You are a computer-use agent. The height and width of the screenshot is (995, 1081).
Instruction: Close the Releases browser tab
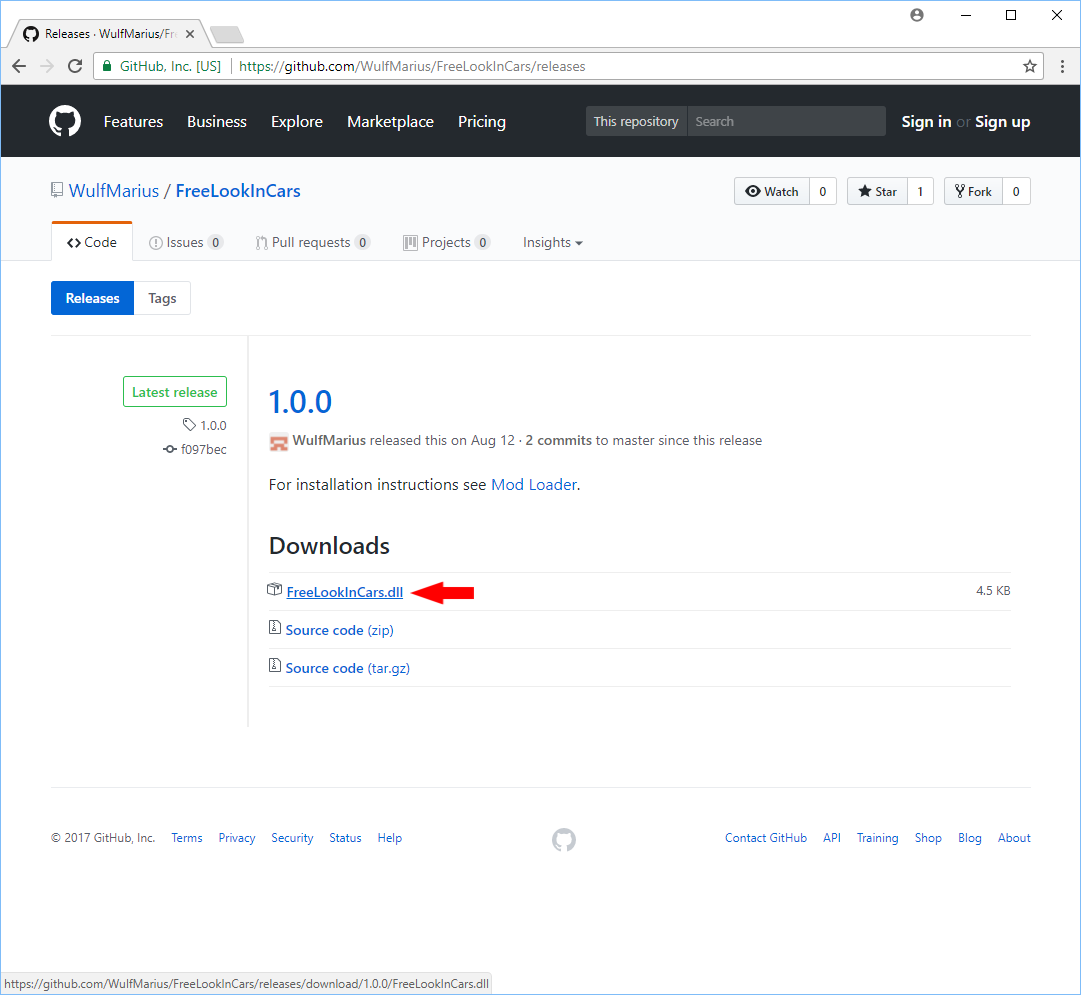pyautogui.click(x=190, y=34)
